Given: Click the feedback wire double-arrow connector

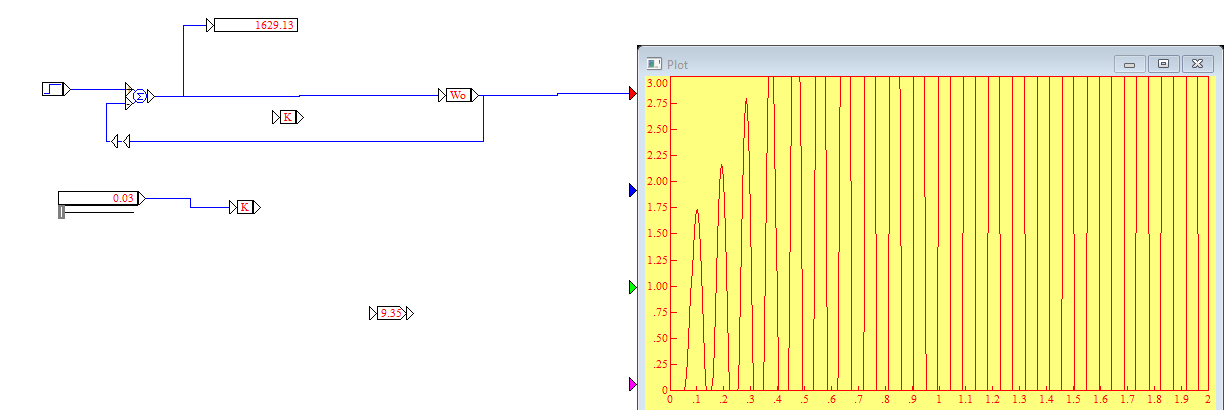Looking at the screenshot, I should (x=119, y=141).
